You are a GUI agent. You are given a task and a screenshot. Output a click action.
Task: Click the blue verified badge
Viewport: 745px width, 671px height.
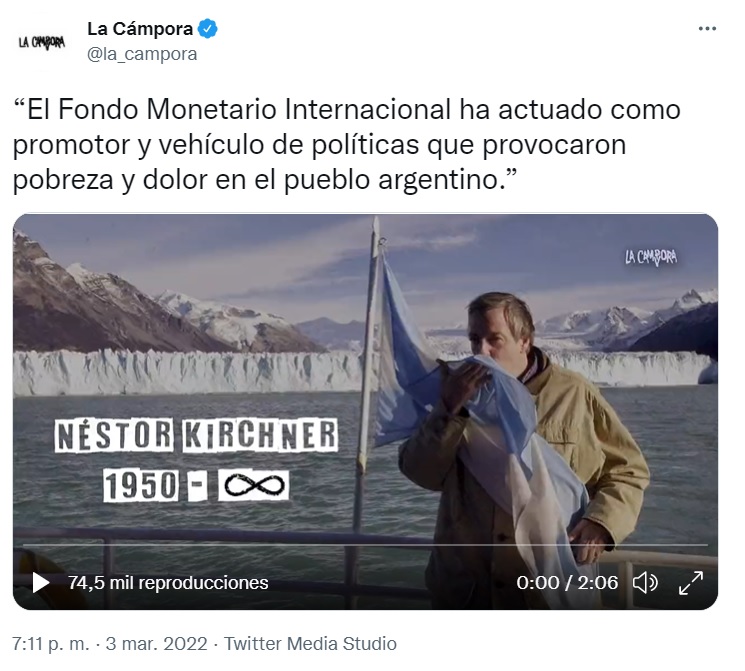tap(208, 29)
